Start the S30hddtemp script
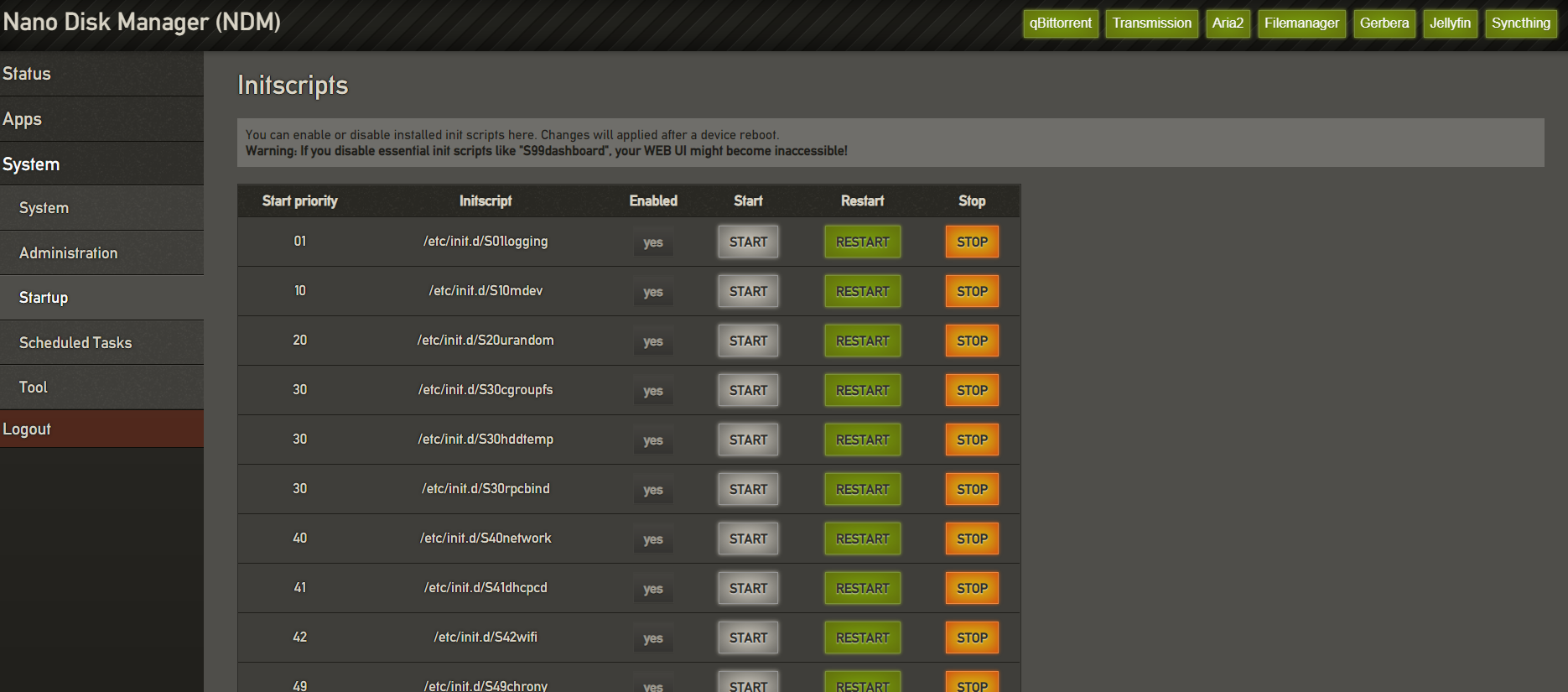The width and height of the screenshot is (1568, 692). [748, 440]
